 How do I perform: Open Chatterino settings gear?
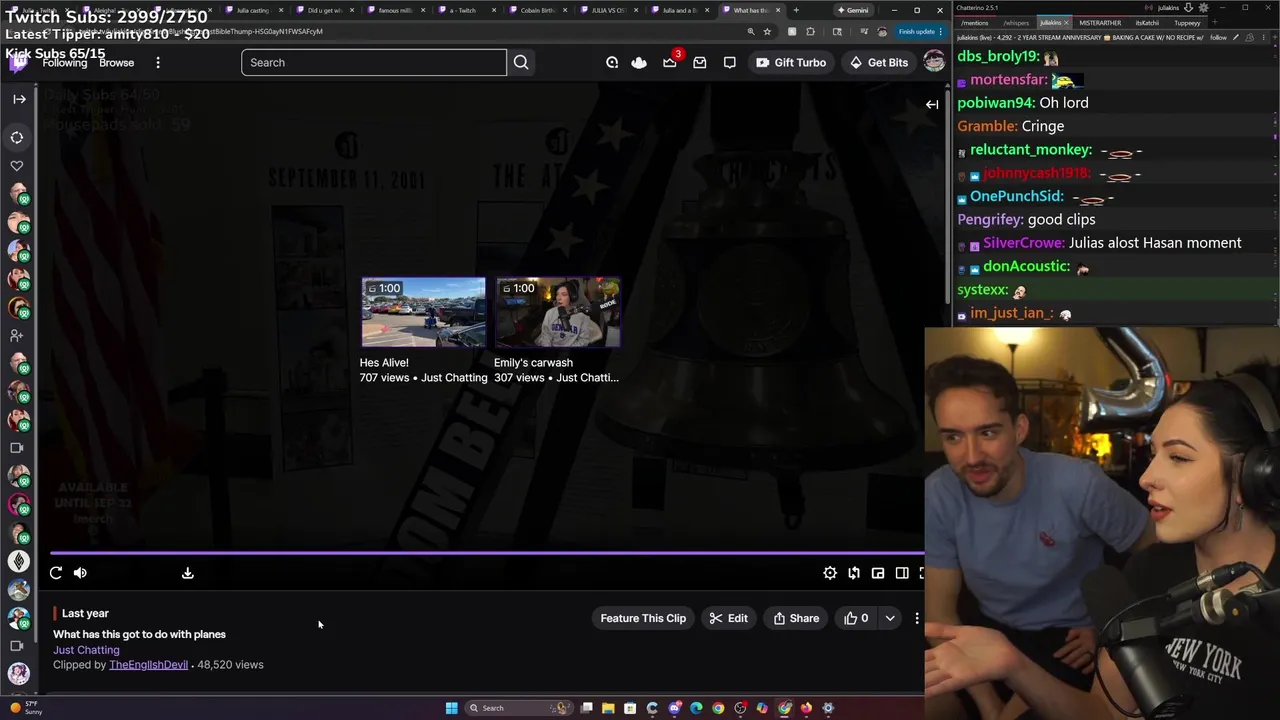[1203, 7]
